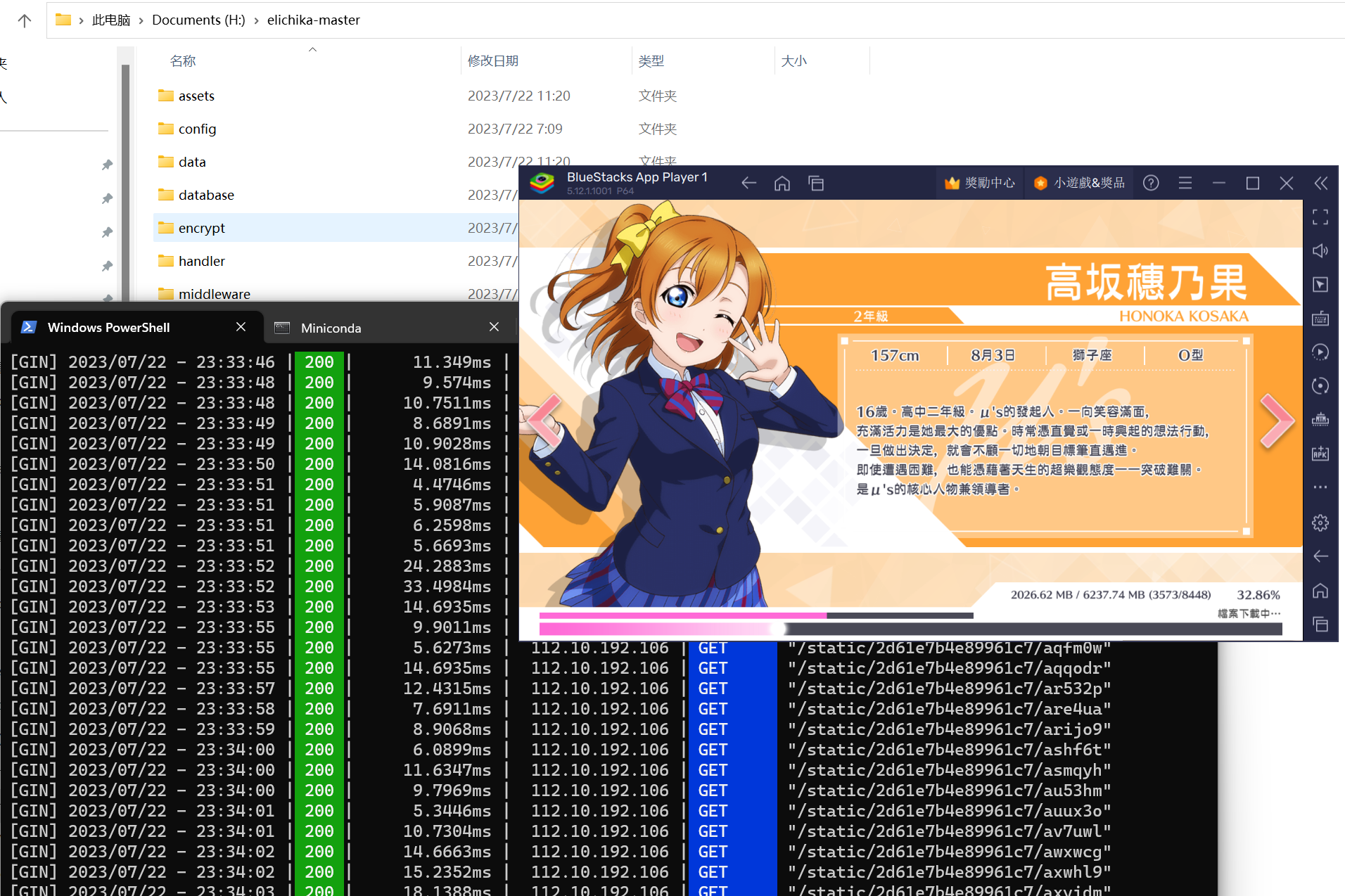Screen dimensions: 1345x896
Task: Click back arrow in BlueStacks sidebar
Action: click(x=1320, y=556)
